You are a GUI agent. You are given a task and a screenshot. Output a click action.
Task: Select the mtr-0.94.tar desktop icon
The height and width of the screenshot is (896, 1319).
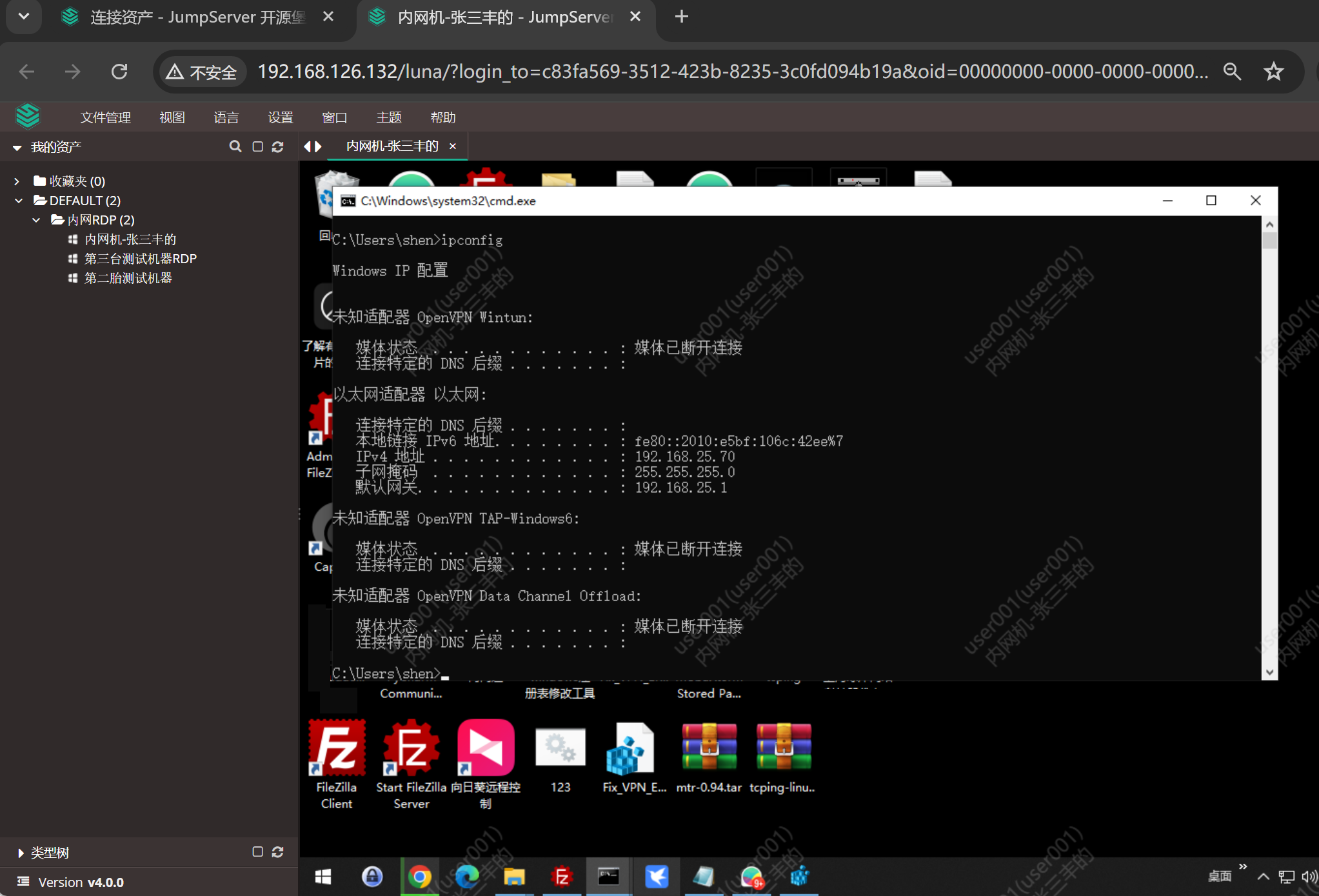coord(708,748)
